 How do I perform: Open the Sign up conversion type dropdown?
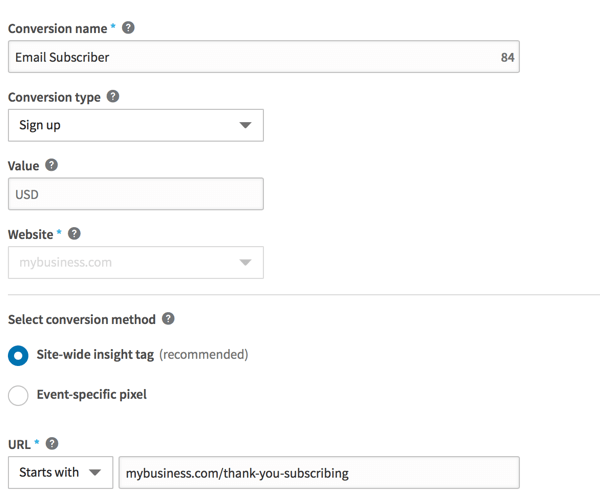click(135, 125)
